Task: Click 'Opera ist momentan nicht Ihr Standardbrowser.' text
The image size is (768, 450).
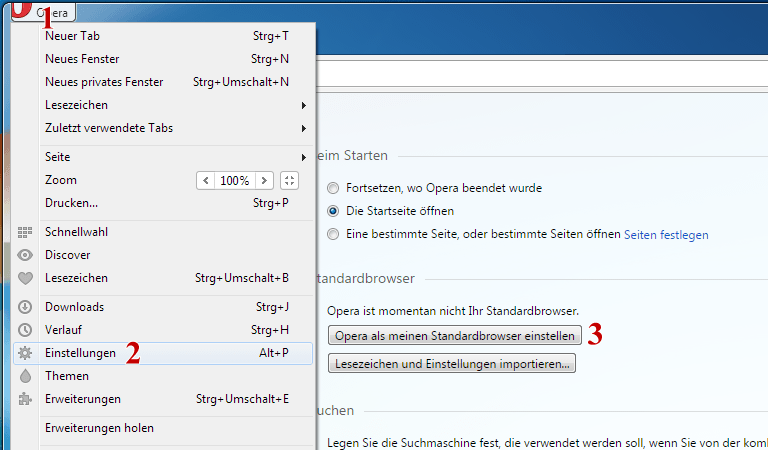Action: (453, 311)
